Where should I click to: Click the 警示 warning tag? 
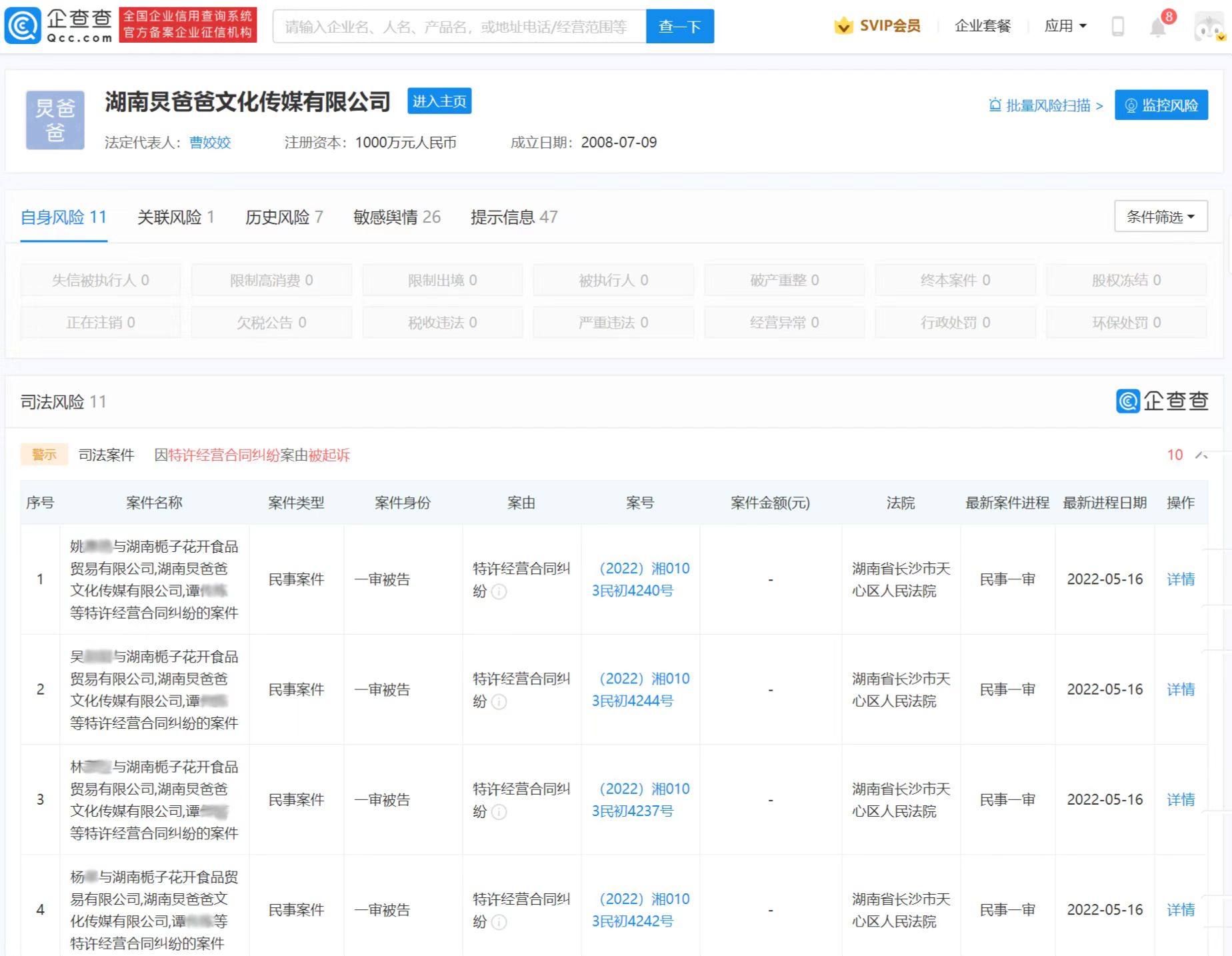pyautogui.click(x=44, y=455)
